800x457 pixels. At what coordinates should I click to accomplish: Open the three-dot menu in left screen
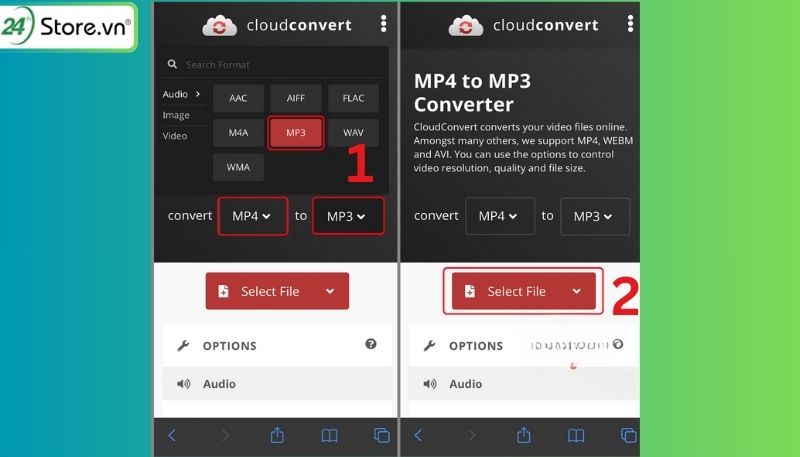pyautogui.click(x=383, y=23)
